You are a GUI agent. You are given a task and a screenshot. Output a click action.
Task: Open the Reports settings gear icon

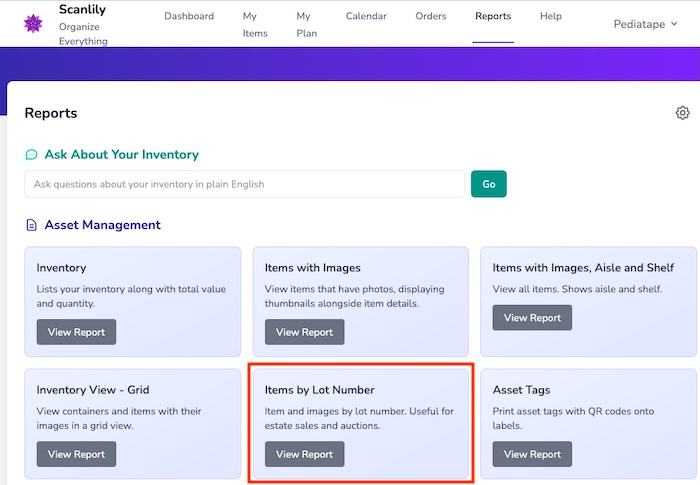pyautogui.click(x=682, y=113)
